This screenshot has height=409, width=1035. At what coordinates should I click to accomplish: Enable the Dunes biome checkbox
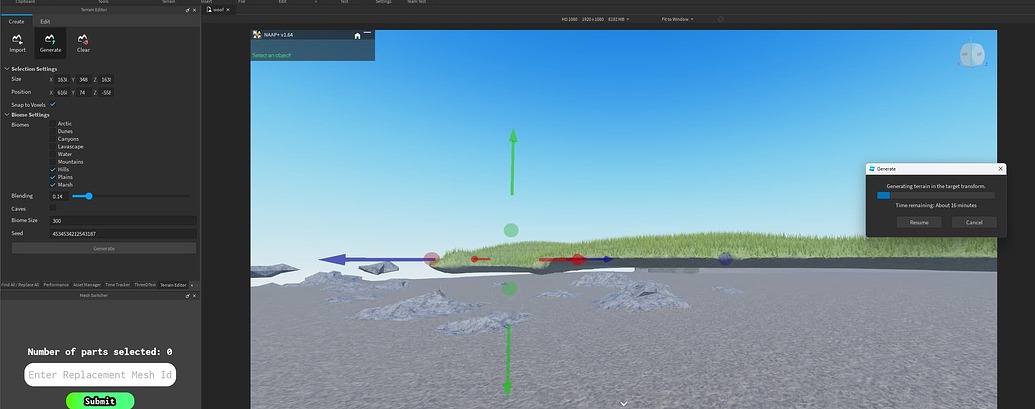53,131
